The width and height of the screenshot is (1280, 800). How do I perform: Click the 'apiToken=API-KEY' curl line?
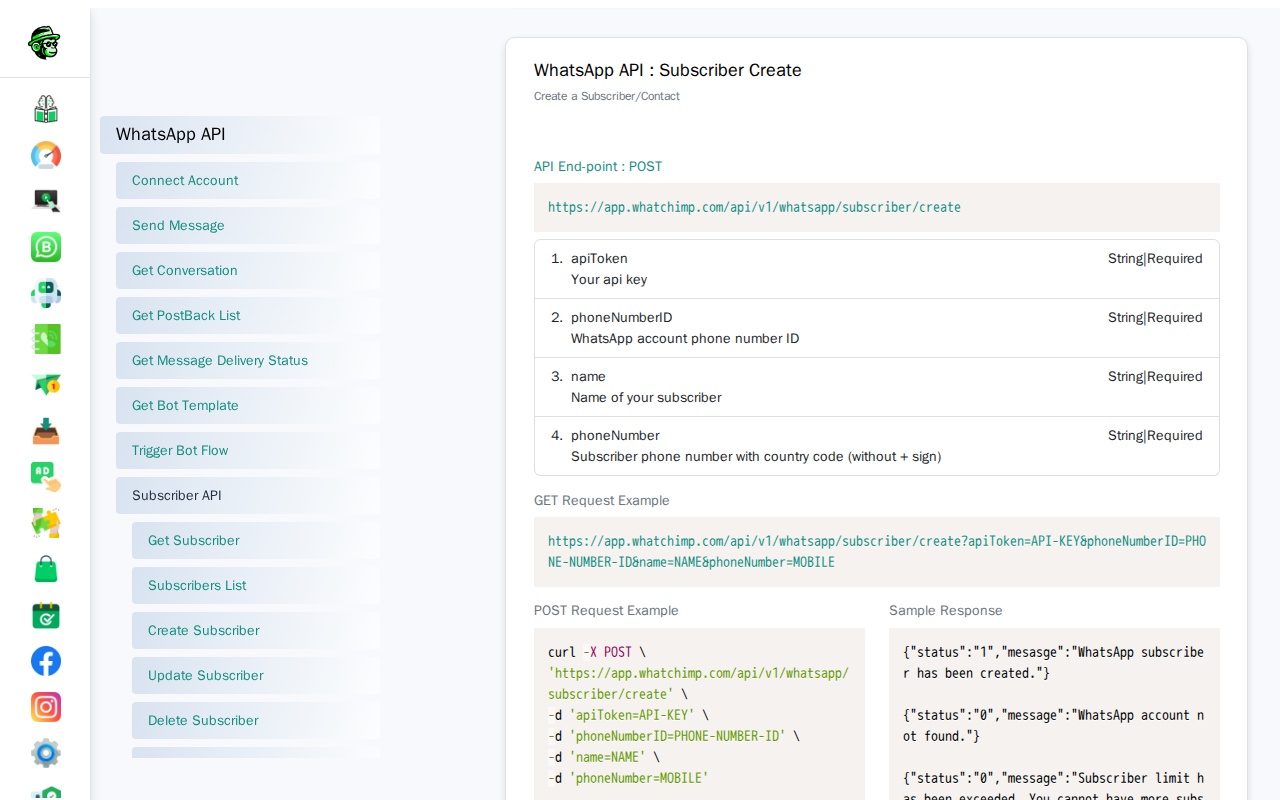628,715
